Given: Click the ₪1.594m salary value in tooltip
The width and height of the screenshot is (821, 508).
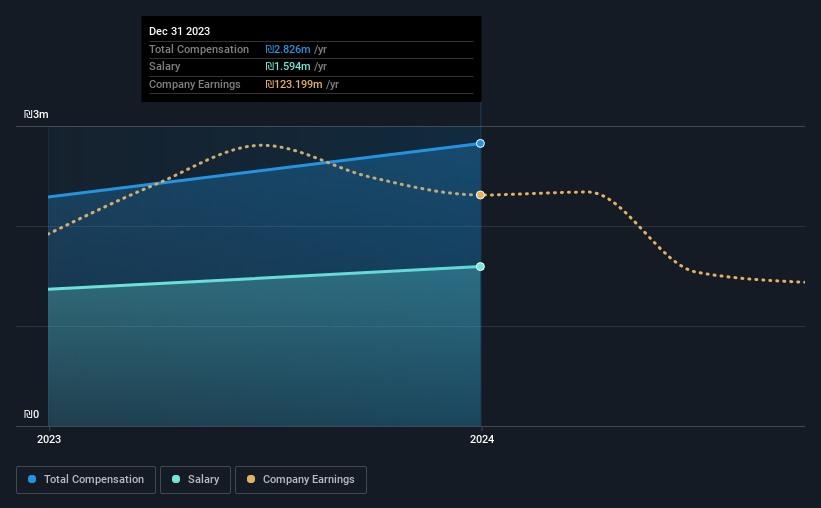Looking at the screenshot, I should [288, 67].
